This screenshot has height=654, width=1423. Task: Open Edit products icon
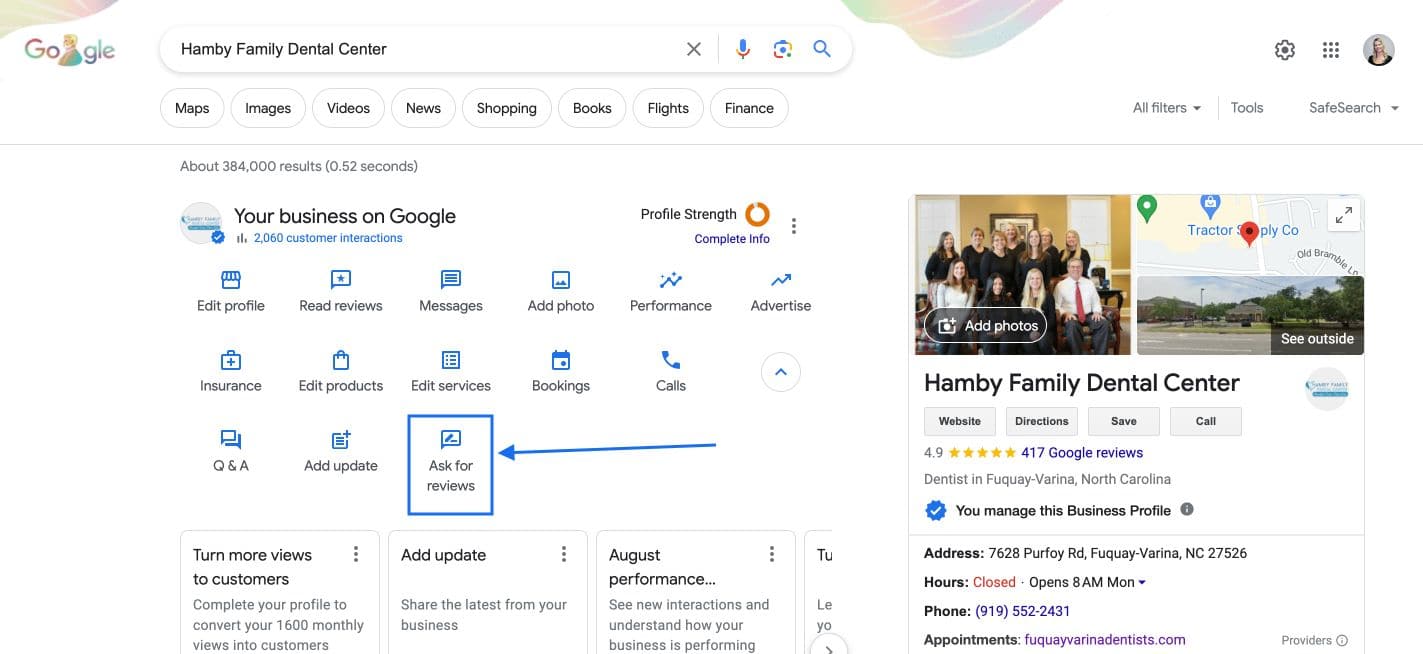coord(341,360)
